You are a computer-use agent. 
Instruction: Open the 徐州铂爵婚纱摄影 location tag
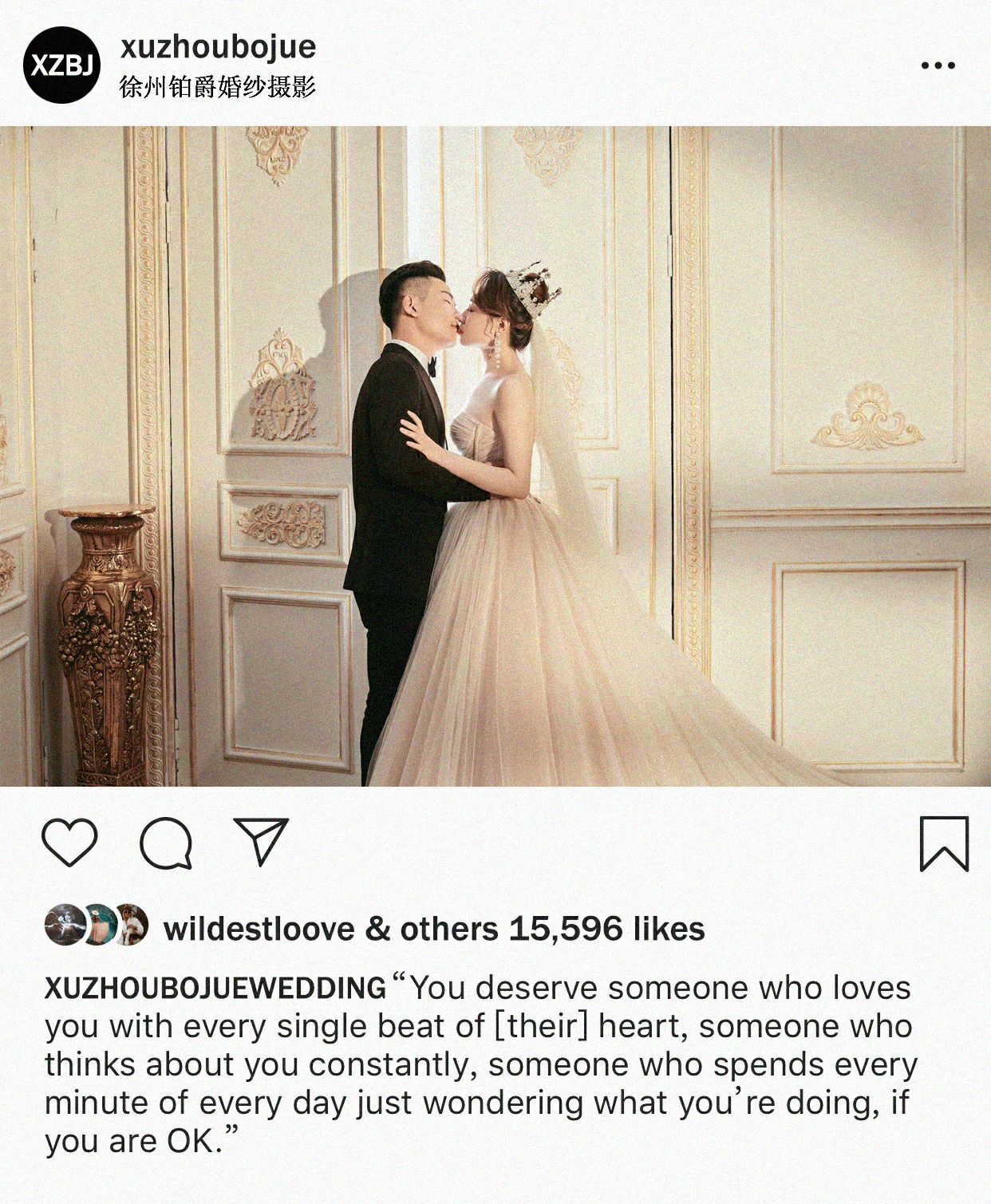click(218, 87)
